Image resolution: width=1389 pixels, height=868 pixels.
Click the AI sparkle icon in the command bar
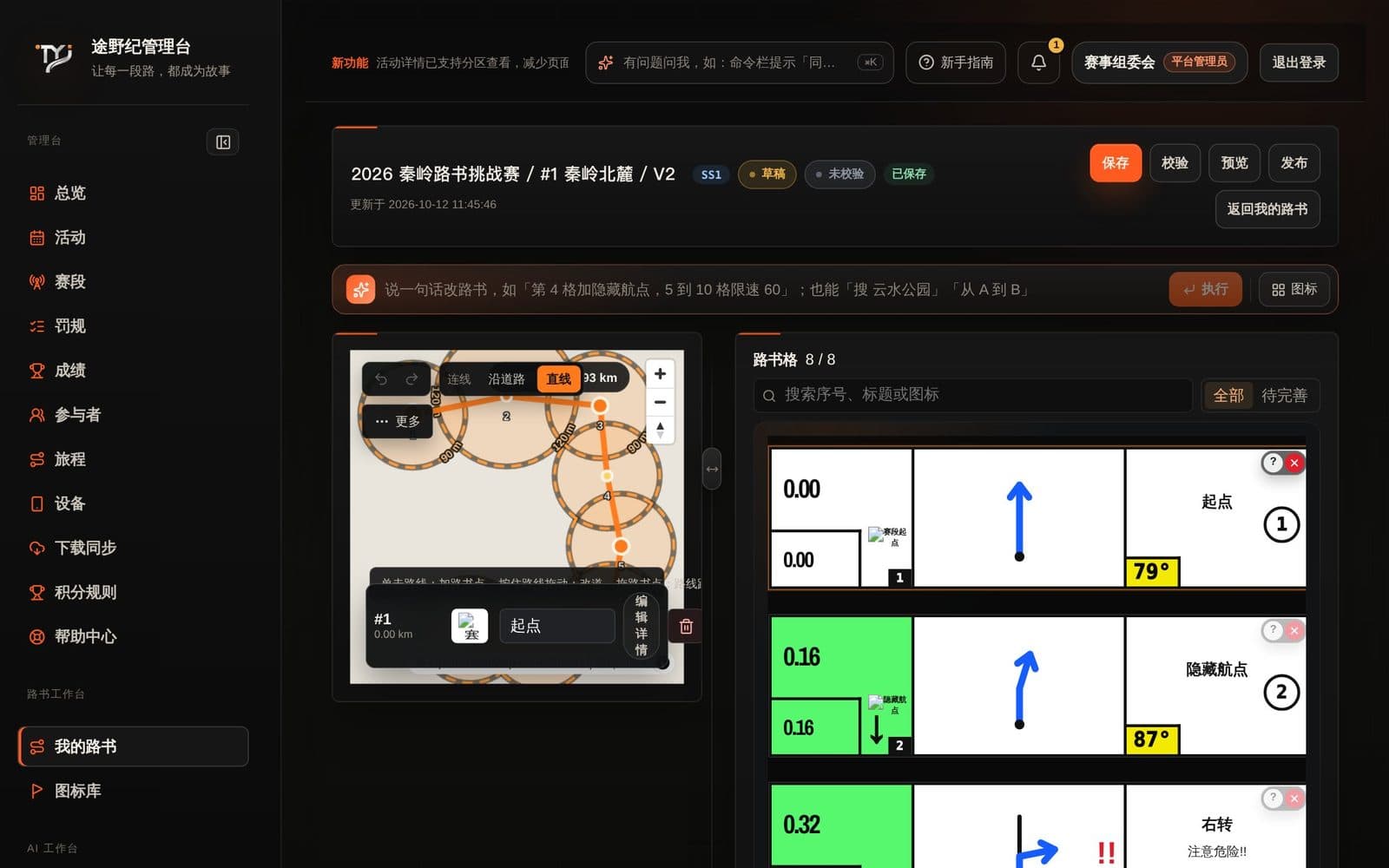(x=360, y=289)
